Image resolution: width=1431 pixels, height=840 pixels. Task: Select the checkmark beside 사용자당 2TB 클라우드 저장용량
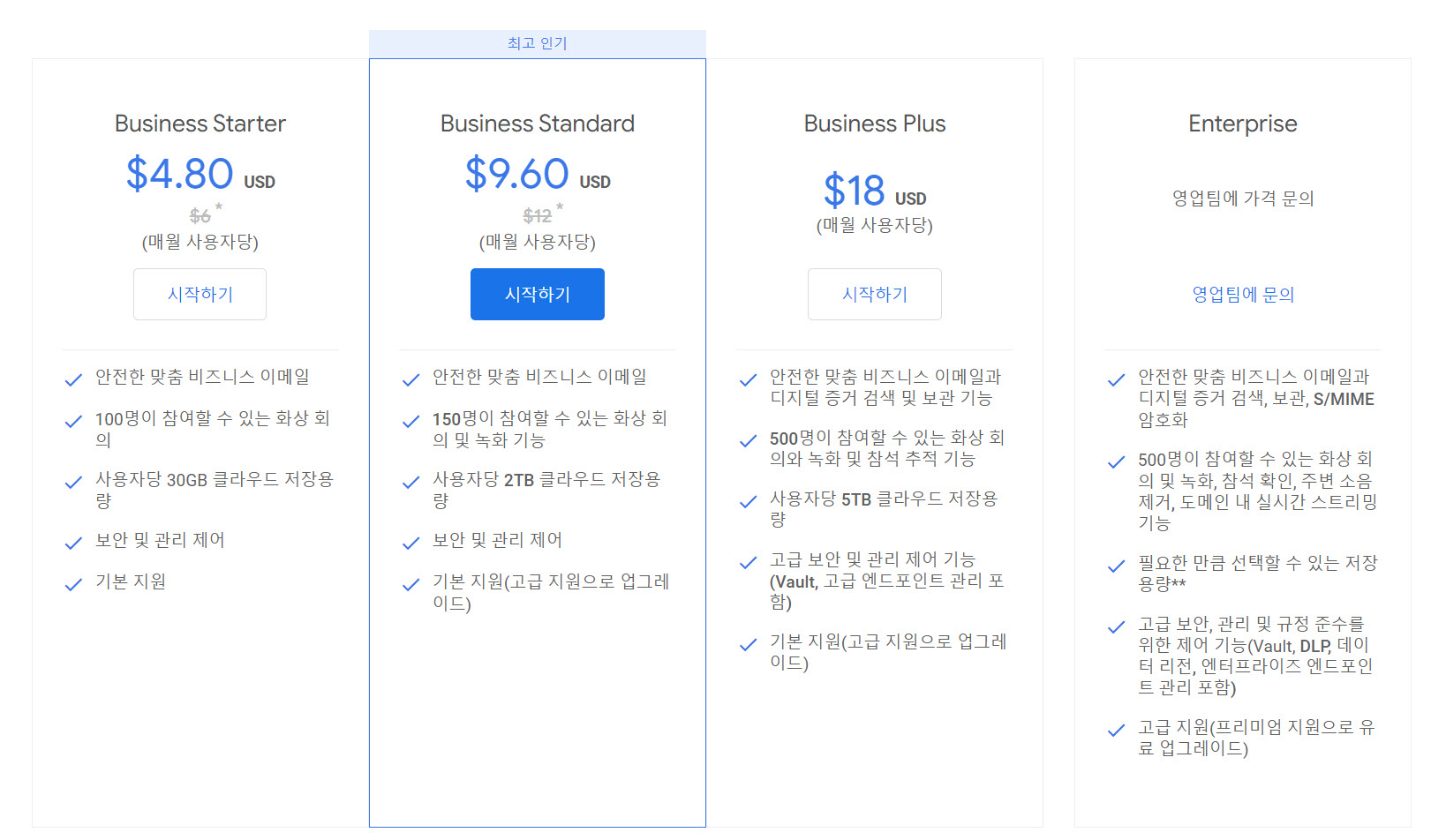click(410, 483)
